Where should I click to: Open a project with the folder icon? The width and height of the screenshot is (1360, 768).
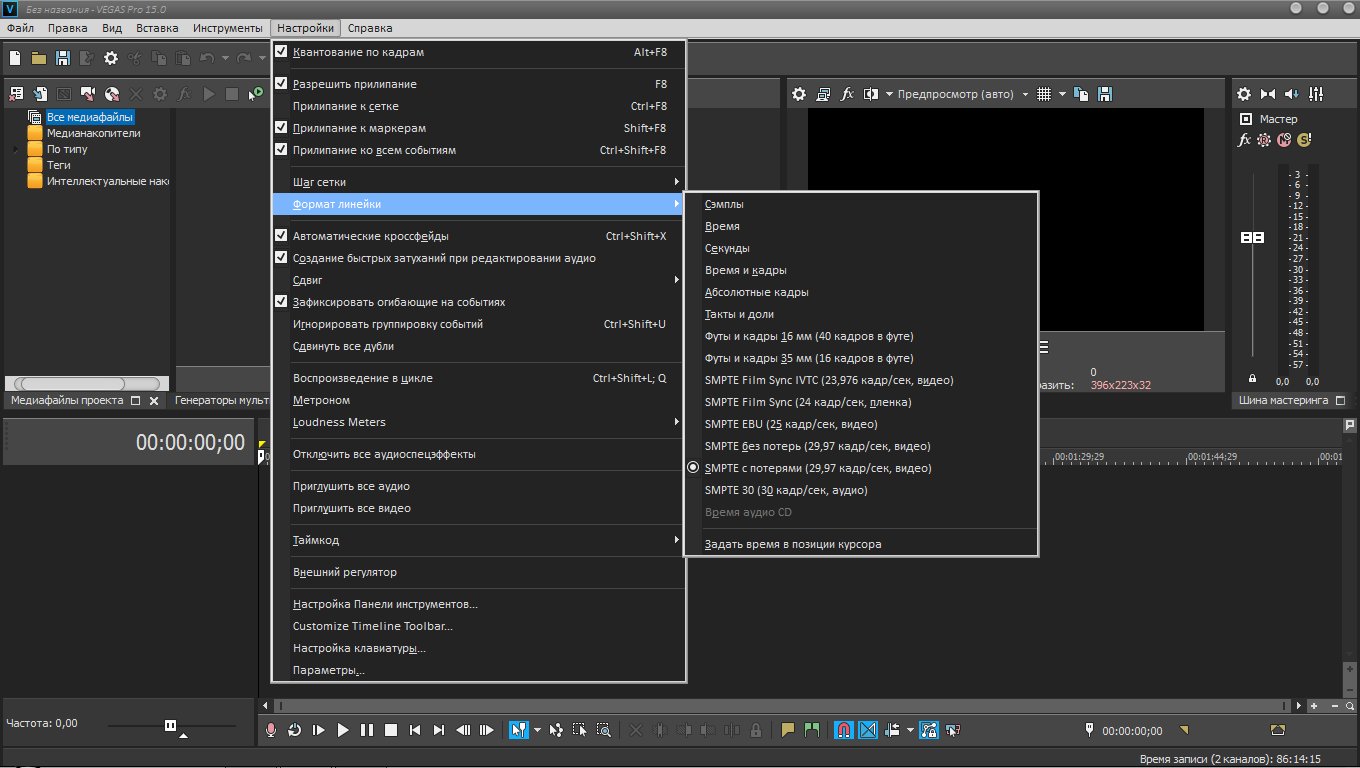click(39, 59)
